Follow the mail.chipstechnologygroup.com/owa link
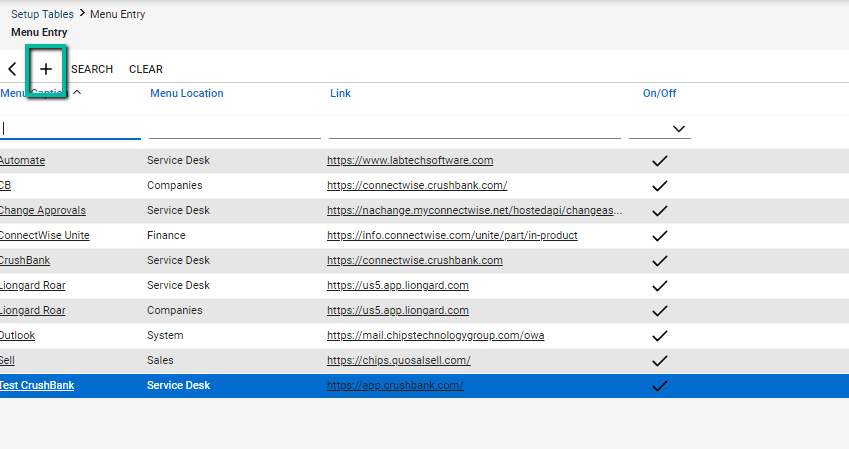The height and width of the screenshot is (449, 849). tap(436, 335)
